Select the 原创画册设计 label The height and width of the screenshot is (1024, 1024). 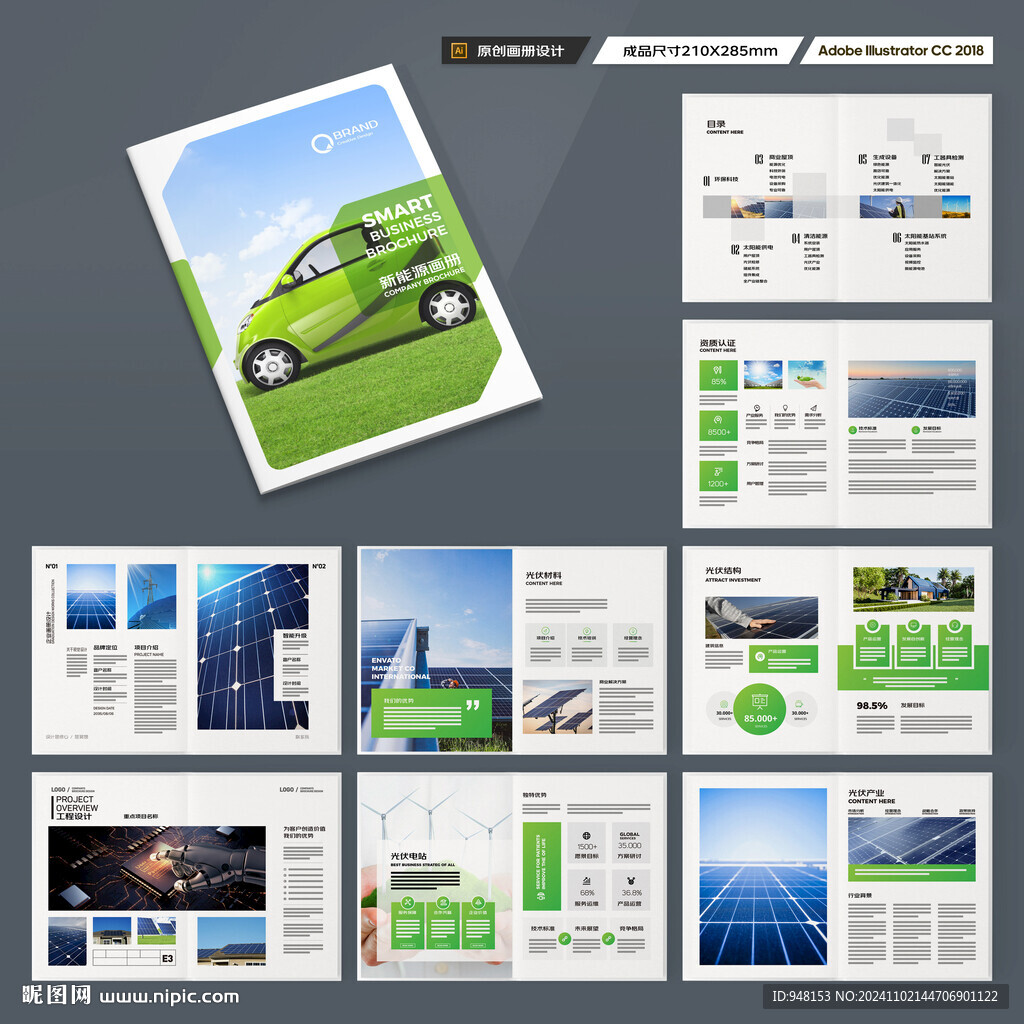pos(520,51)
